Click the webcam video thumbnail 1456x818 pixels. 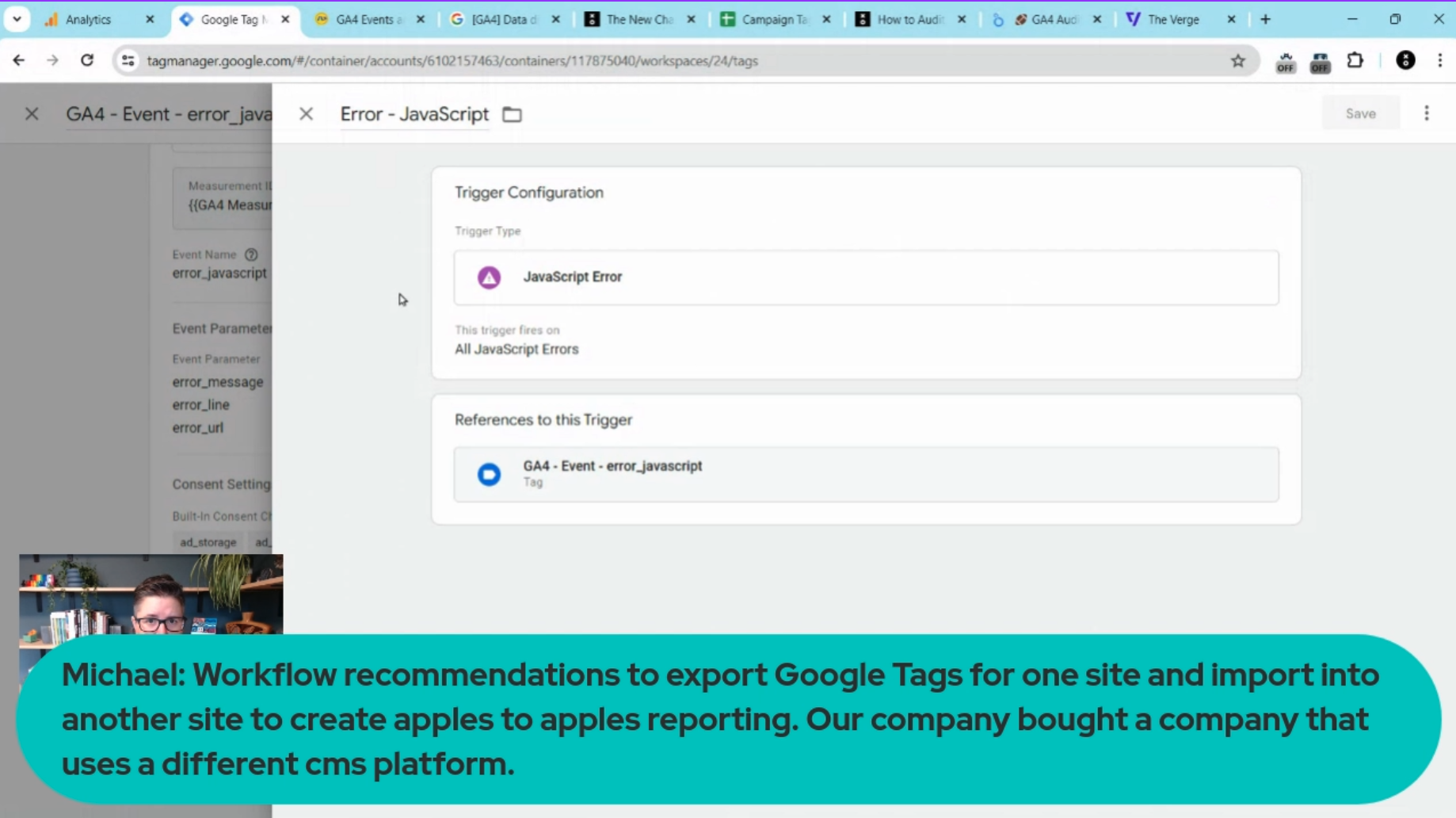(151, 594)
